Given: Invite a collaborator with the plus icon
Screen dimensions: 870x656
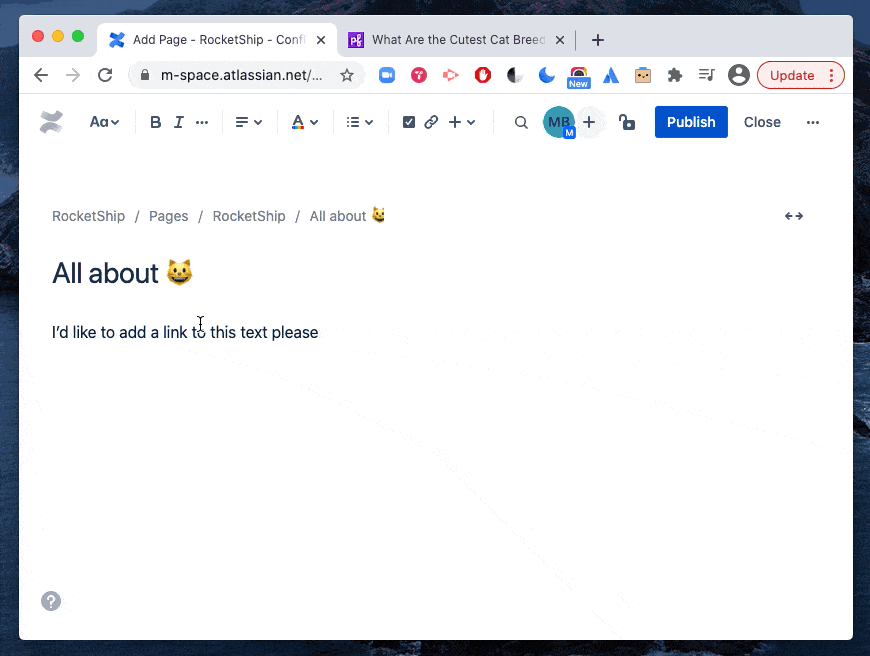Looking at the screenshot, I should pyautogui.click(x=589, y=121).
